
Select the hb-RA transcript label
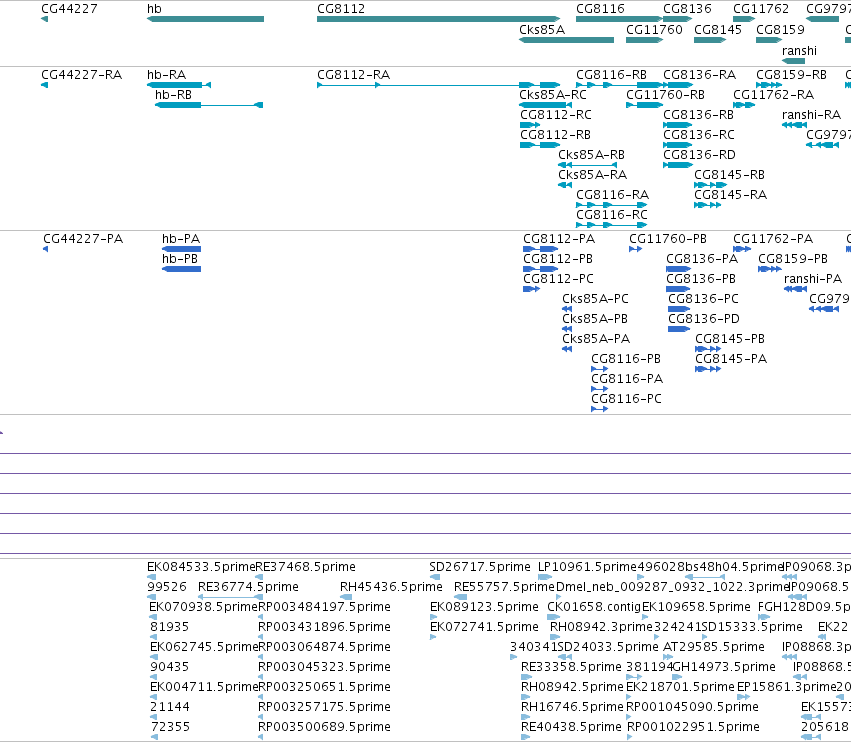coord(167,75)
